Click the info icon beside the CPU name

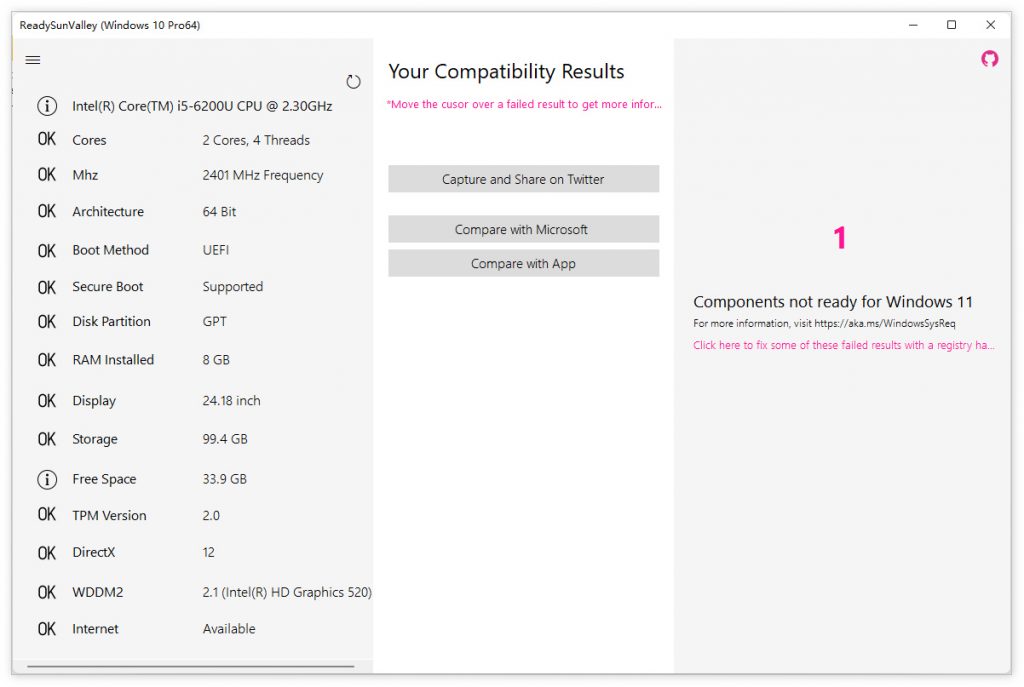click(x=47, y=106)
